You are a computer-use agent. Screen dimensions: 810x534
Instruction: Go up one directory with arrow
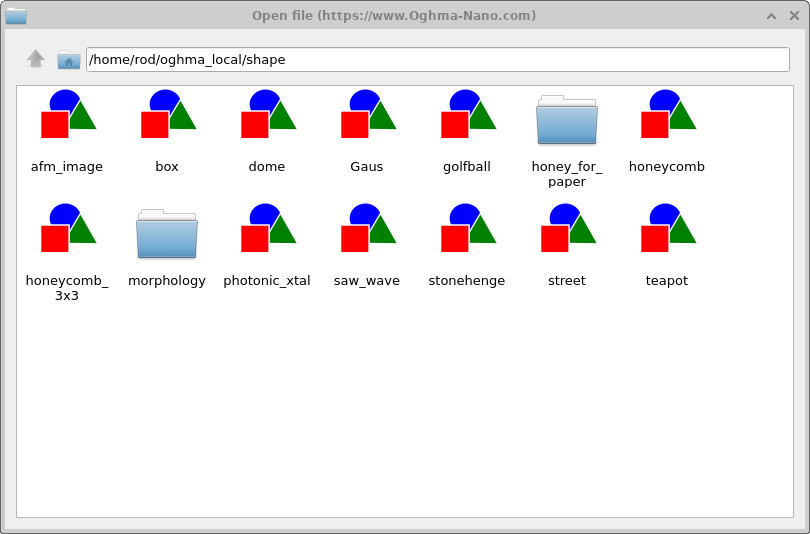[x=36, y=58]
